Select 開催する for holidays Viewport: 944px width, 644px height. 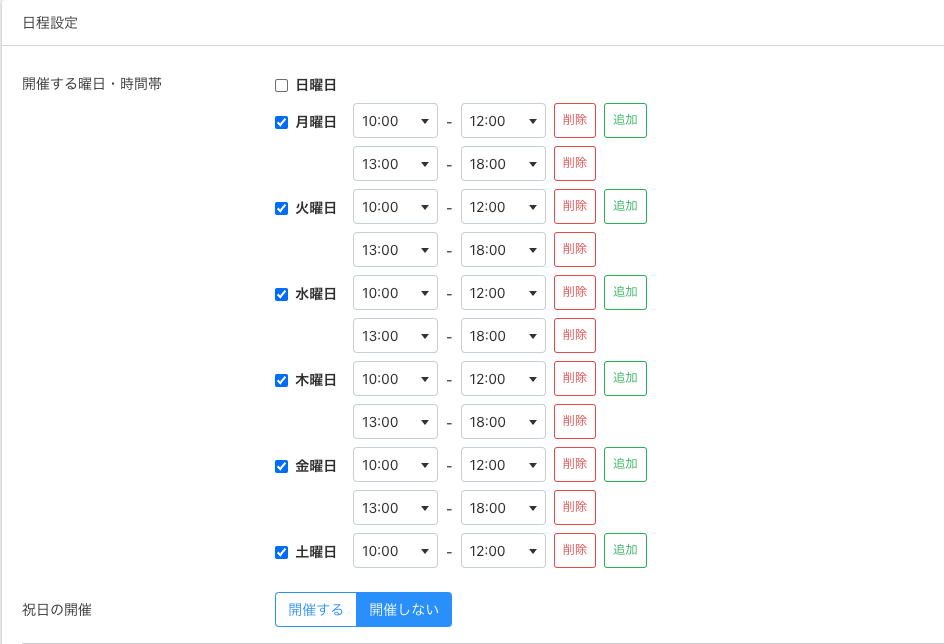pos(316,610)
